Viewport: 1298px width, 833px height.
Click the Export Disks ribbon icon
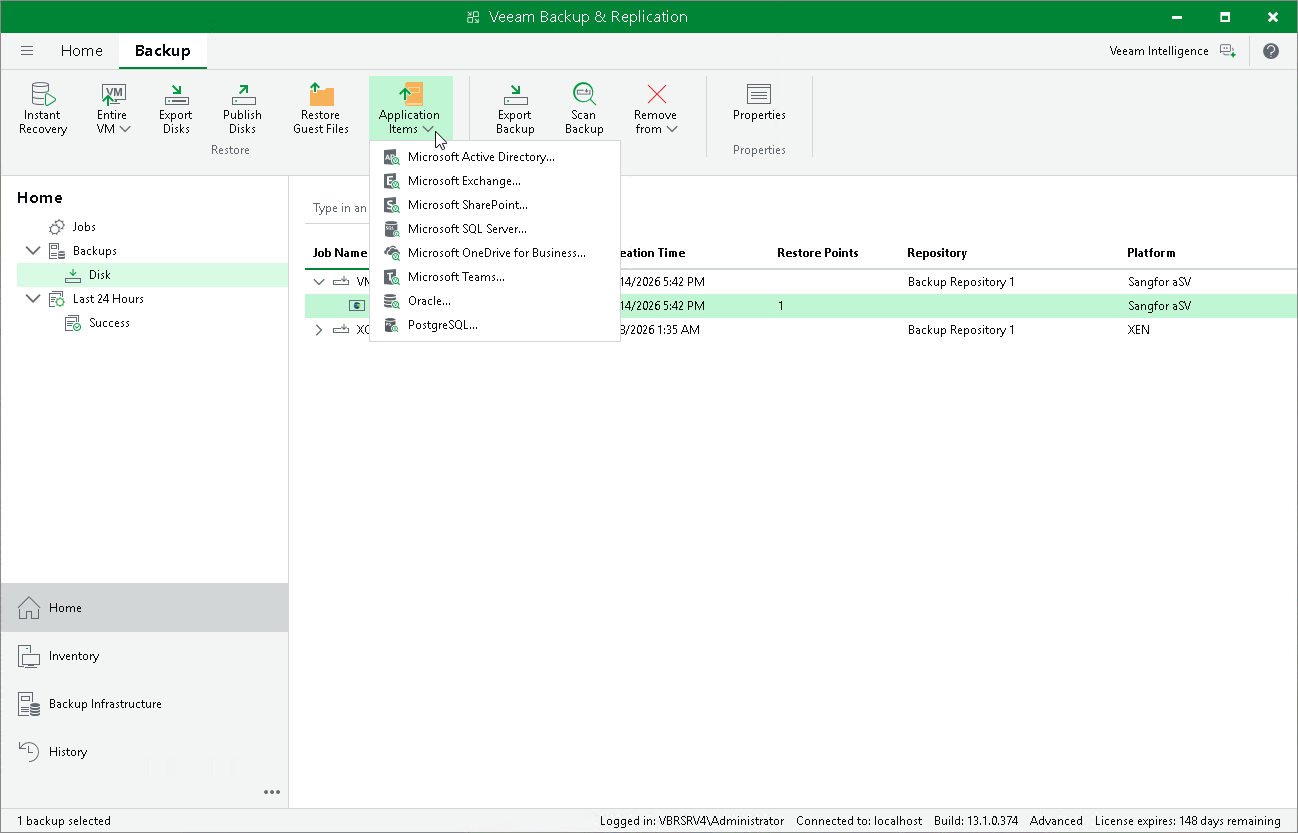tap(176, 108)
